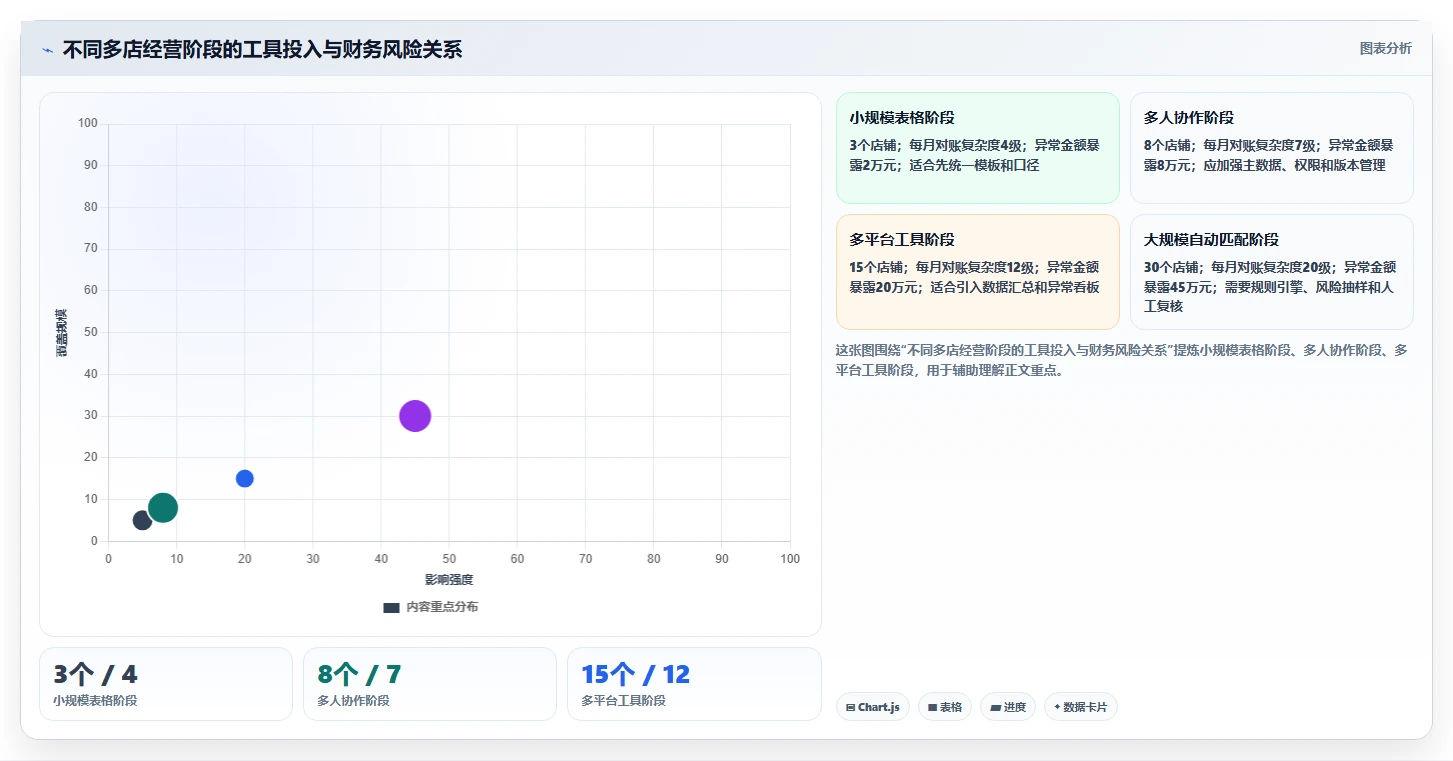Toggle the 内容重点分布 legend item

click(431, 607)
